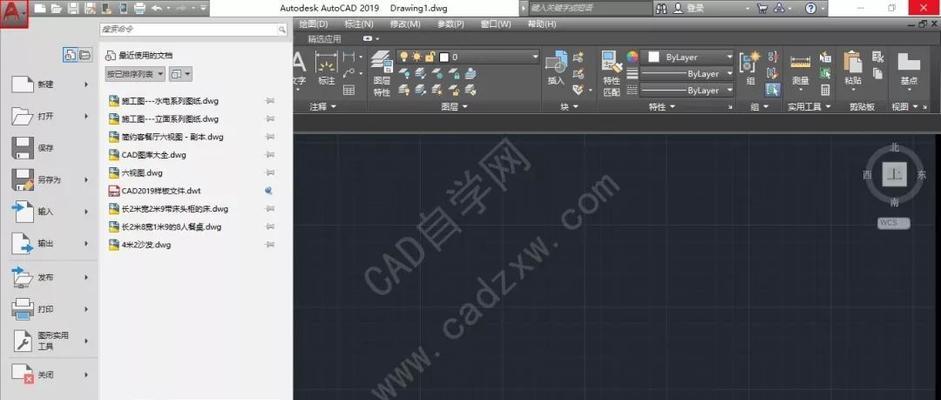The image size is (941, 400).
Task: Choose 打印 (Print) in application menu
Action: pyautogui.click(x=50, y=309)
